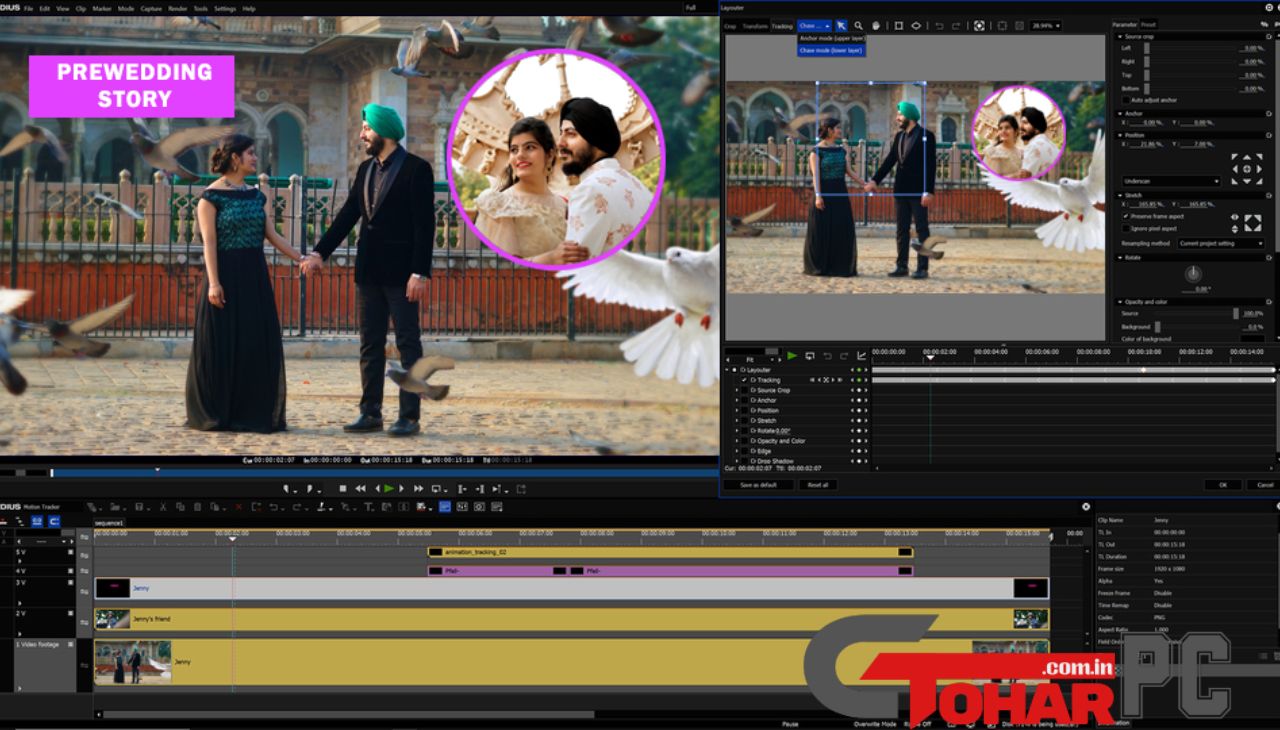Click the highlighted blue toggle icon in timeline toolbar
Screen dimensions: 1280x730
tap(445, 507)
